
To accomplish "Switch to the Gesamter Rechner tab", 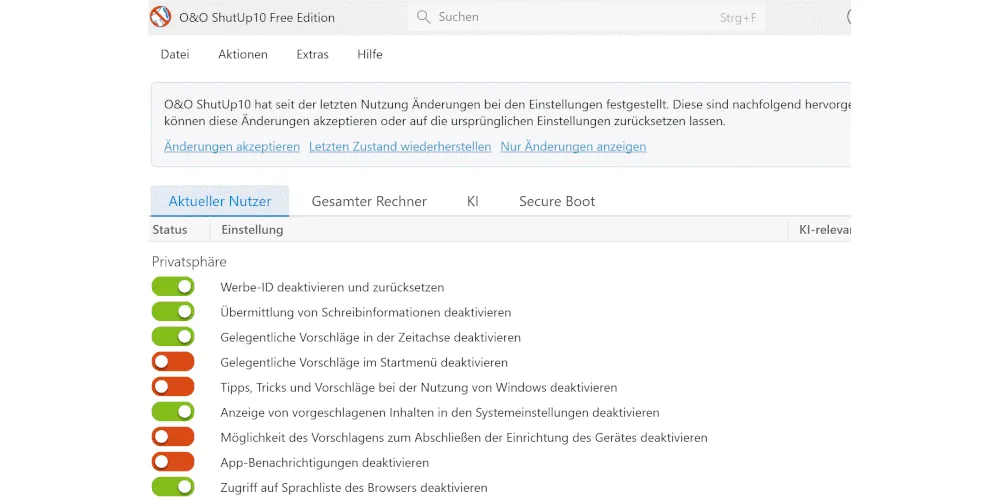I will coord(369,202).
